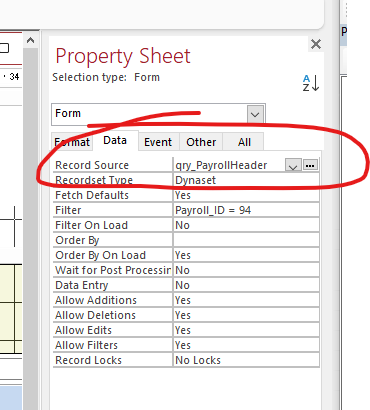
Task: Select the Record Locks No Locks value
Action: tap(246, 360)
